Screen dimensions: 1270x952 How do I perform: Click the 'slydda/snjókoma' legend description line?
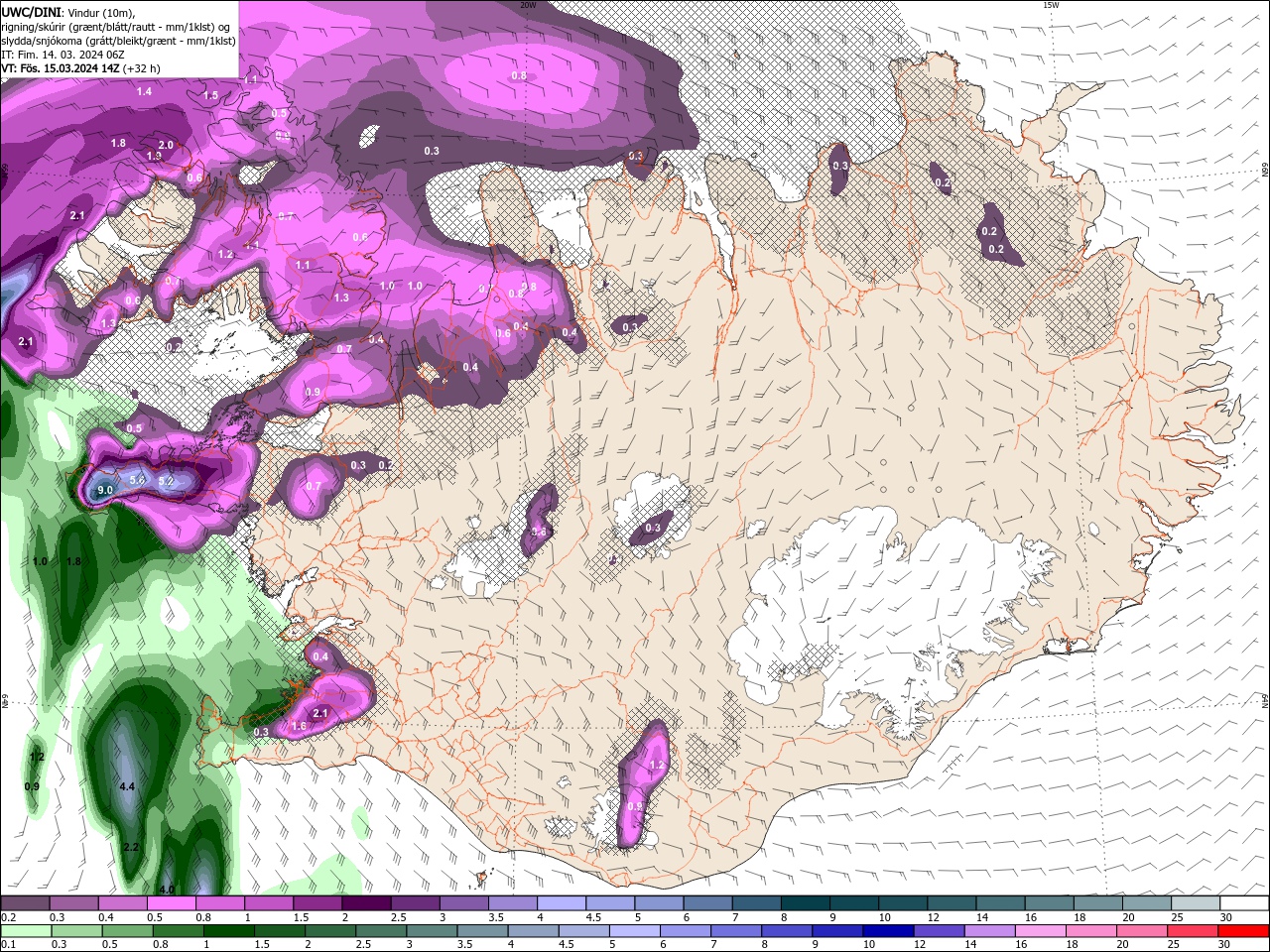pos(118,41)
